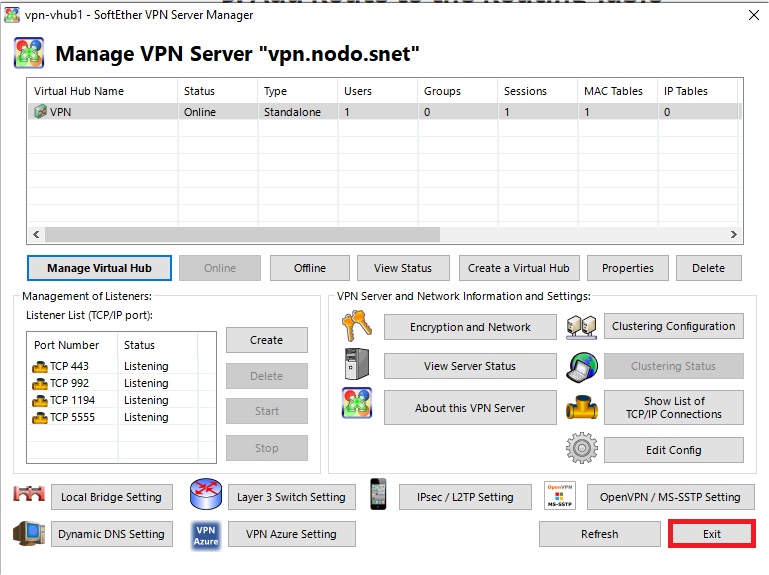Click the Port Number column header

coord(72,345)
